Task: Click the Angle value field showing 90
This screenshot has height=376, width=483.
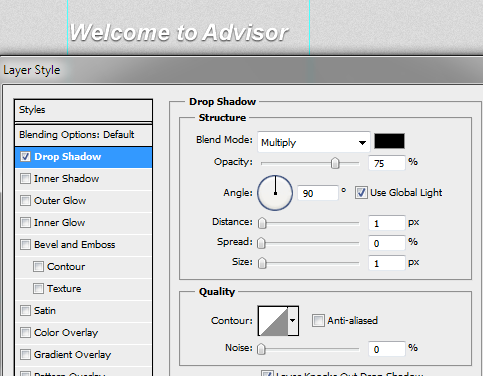Action: tap(318, 193)
